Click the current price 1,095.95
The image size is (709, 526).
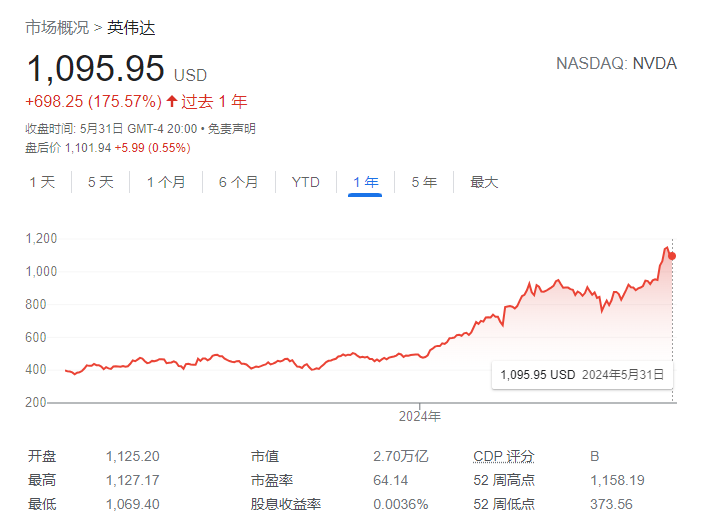[x=95, y=68]
